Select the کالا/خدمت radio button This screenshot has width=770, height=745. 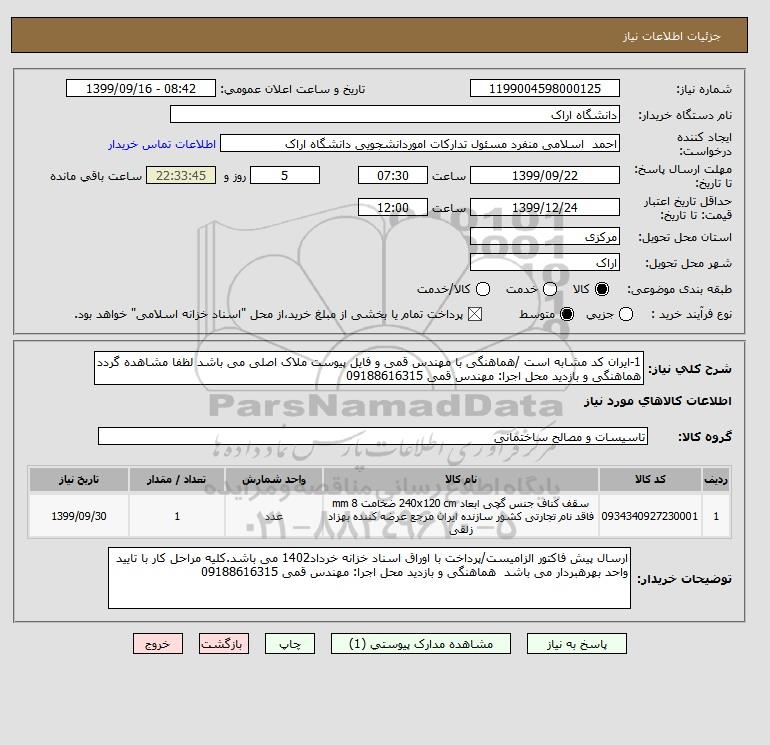point(483,289)
